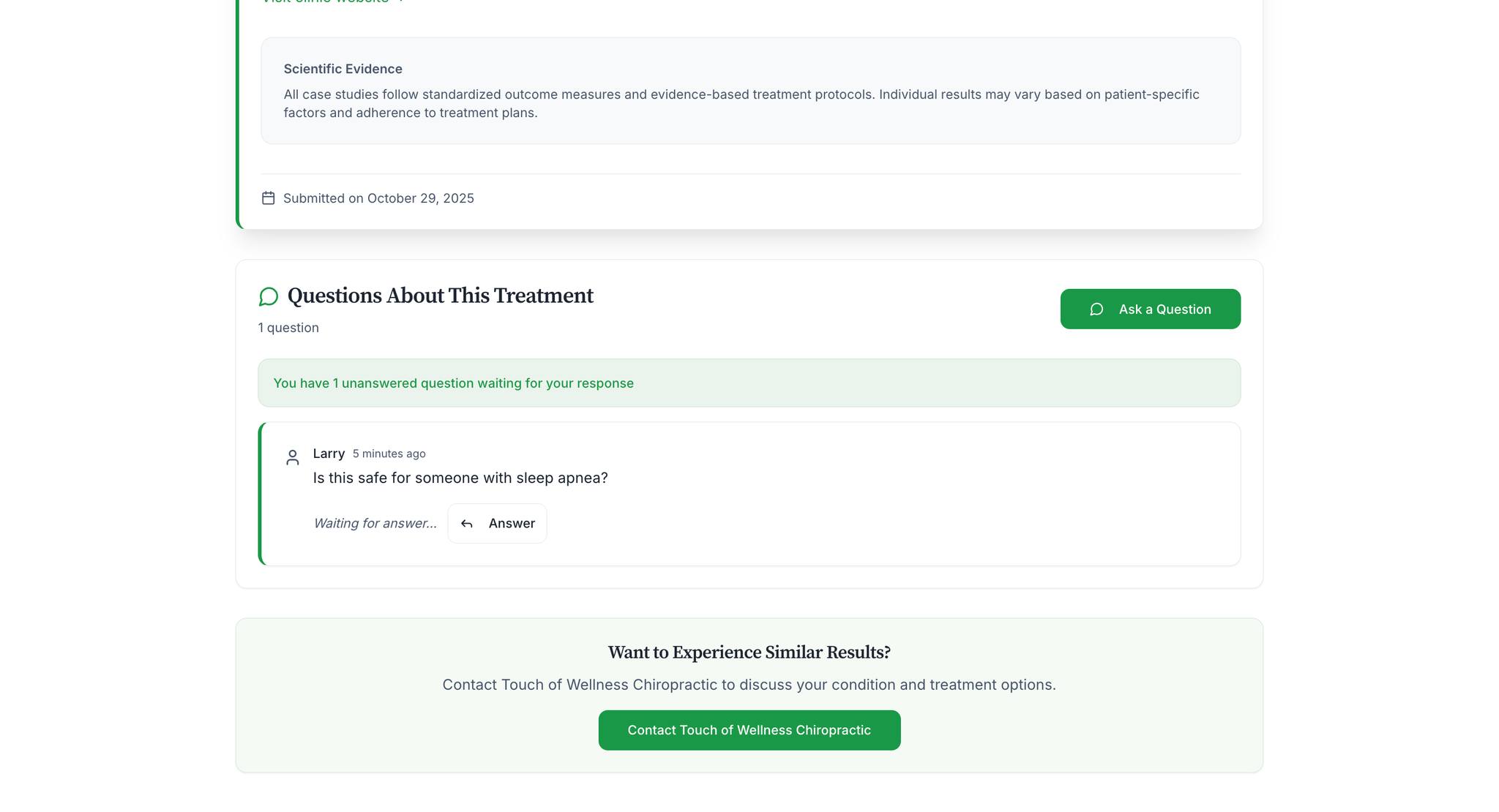Click the Want to Experience Similar Results heading
This screenshot has width=1499, height=812.
pyautogui.click(x=749, y=651)
